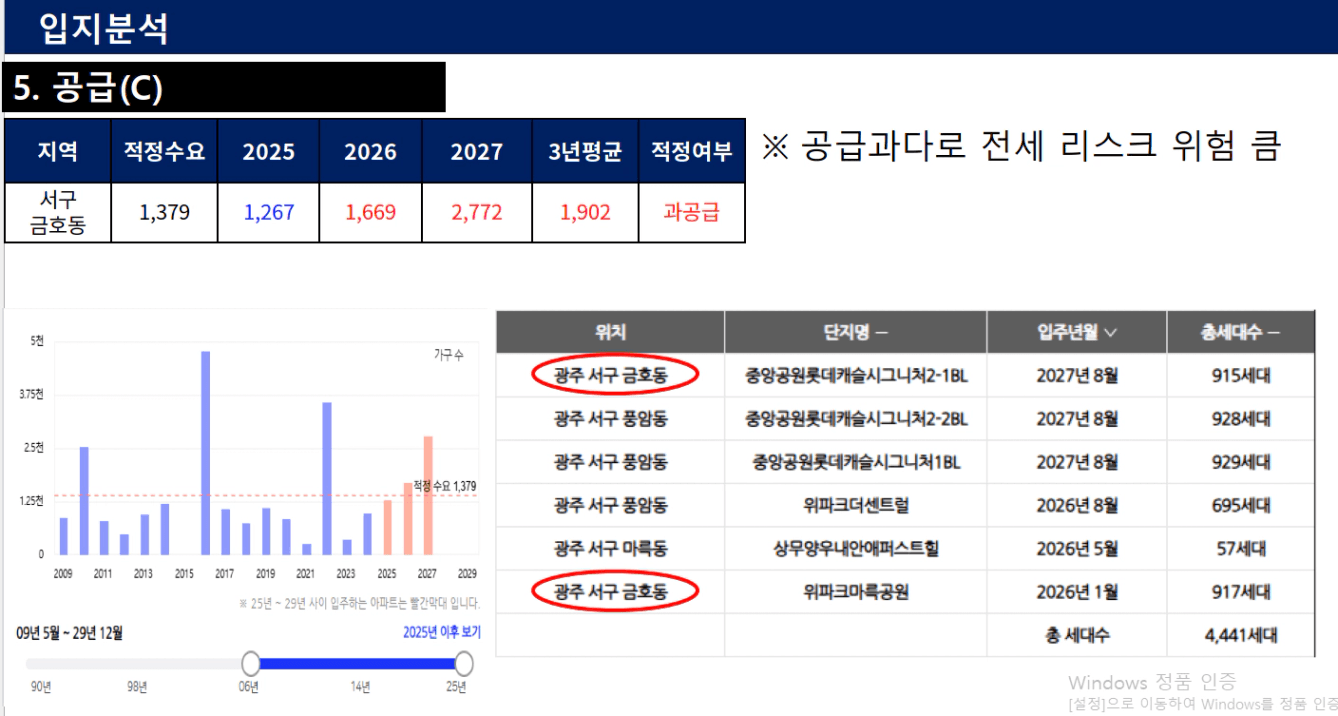Click the 915세대 cell
This screenshot has width=1338, height=716.
[1241, 376]
